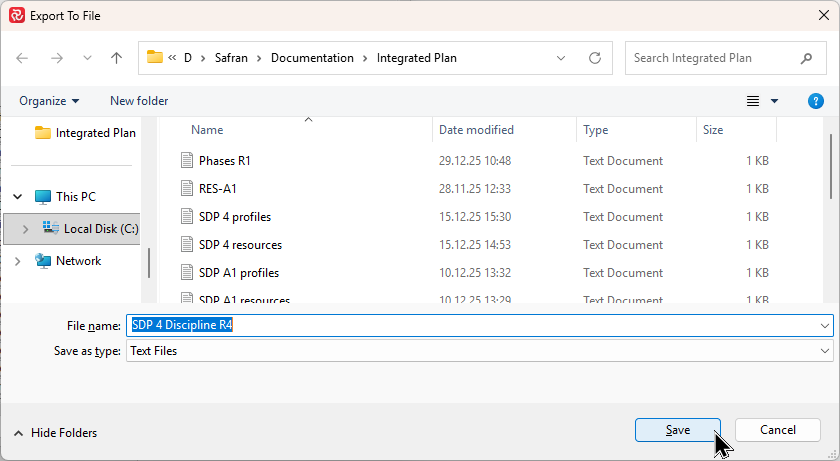Navigate to Safran in address path
The image size is (840, 461).
[231, 58]
